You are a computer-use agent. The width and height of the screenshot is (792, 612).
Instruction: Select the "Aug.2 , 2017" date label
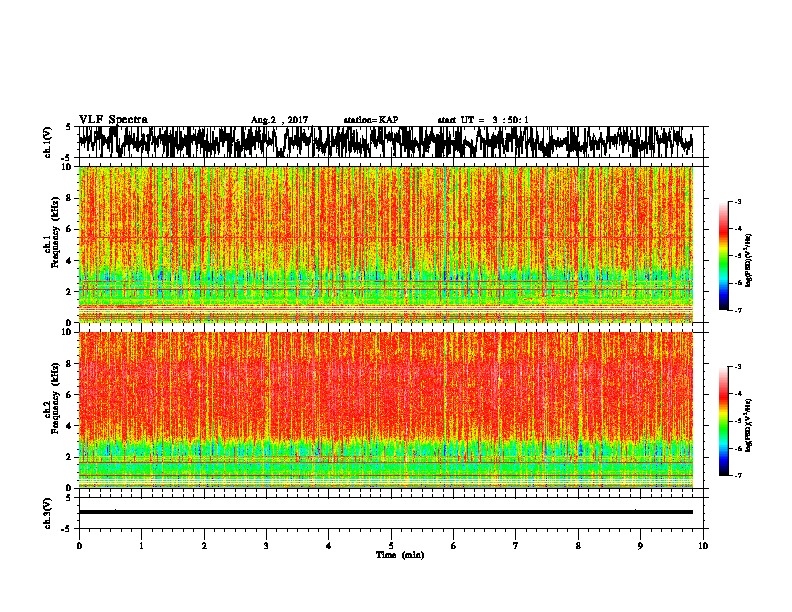tap(279, 120)
